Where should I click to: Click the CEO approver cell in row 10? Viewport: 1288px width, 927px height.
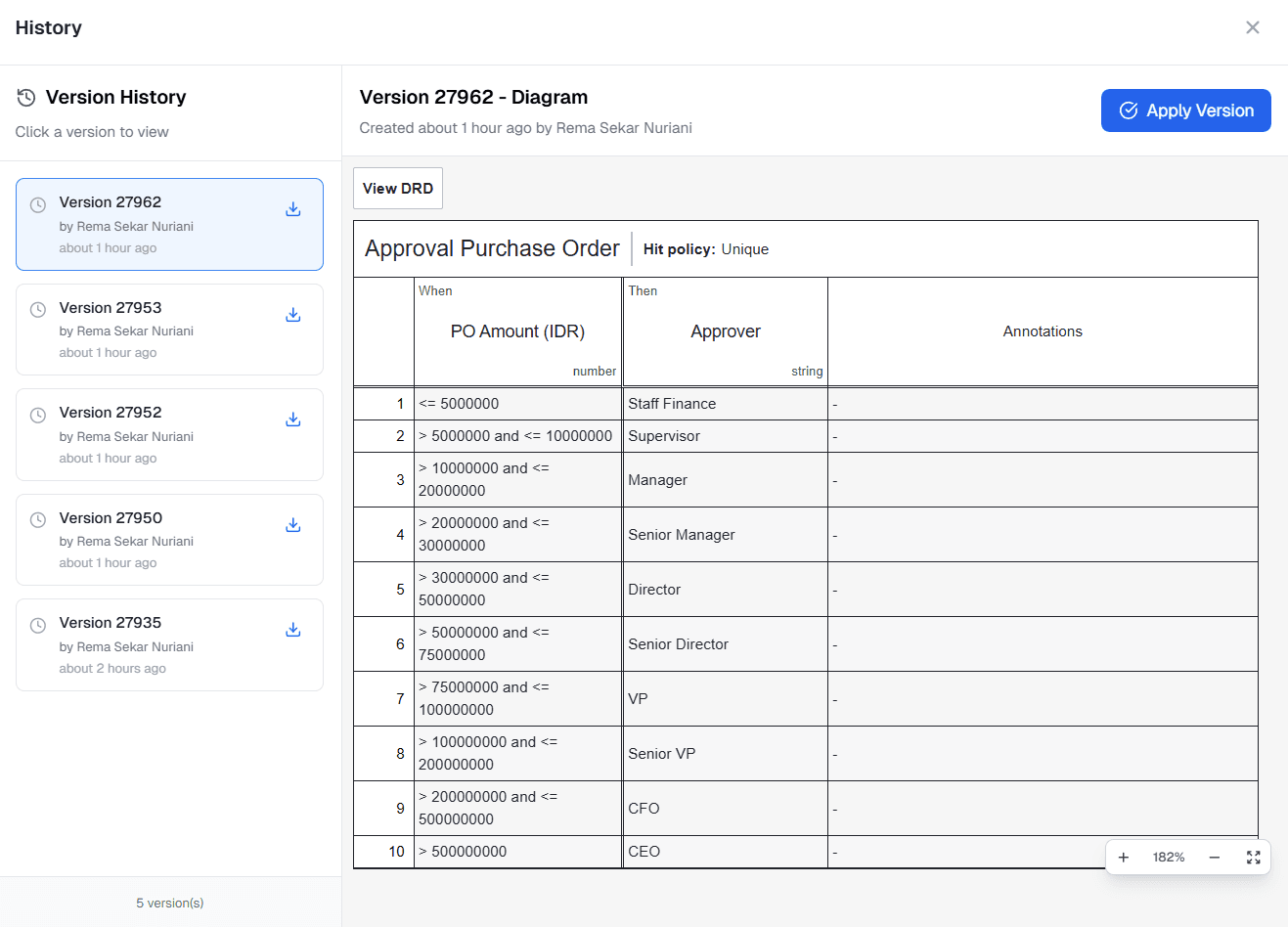click(x=725, y=851)
